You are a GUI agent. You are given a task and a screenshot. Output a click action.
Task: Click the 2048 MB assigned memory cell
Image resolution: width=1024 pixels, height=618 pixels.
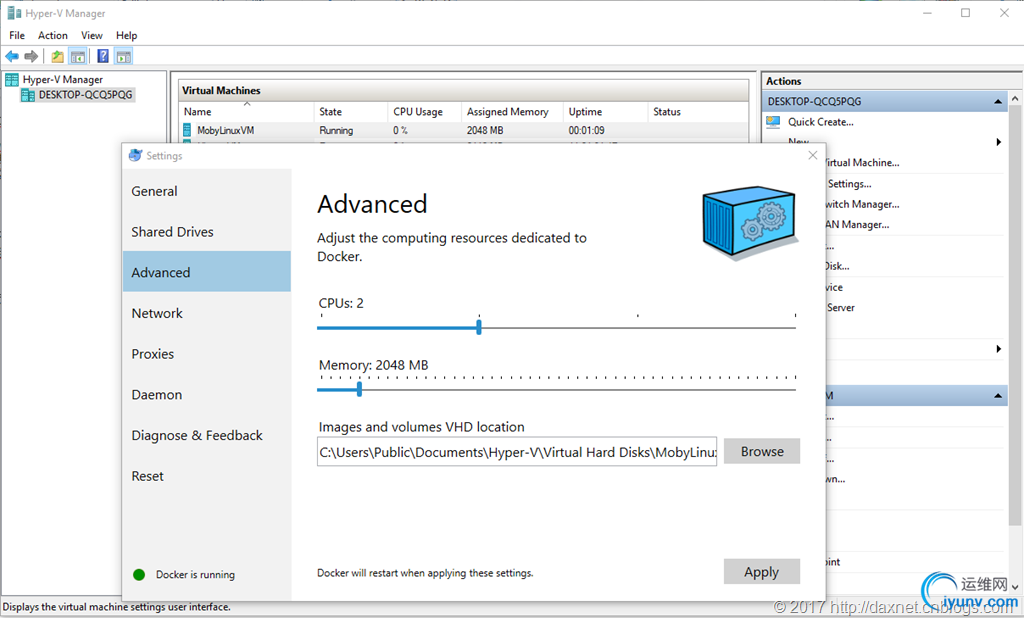(x=485, y=130)
